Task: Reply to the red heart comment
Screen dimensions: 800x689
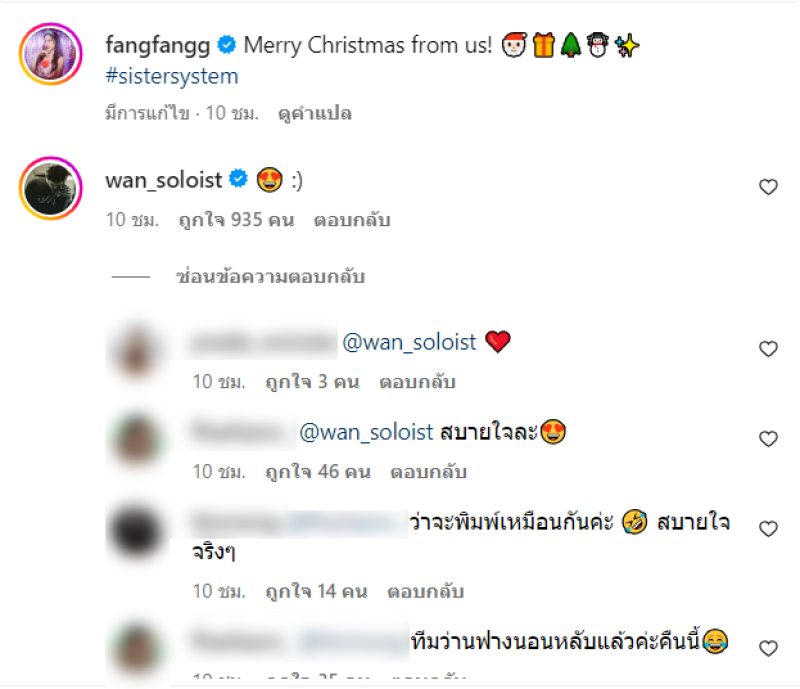Action: point(417,382)
